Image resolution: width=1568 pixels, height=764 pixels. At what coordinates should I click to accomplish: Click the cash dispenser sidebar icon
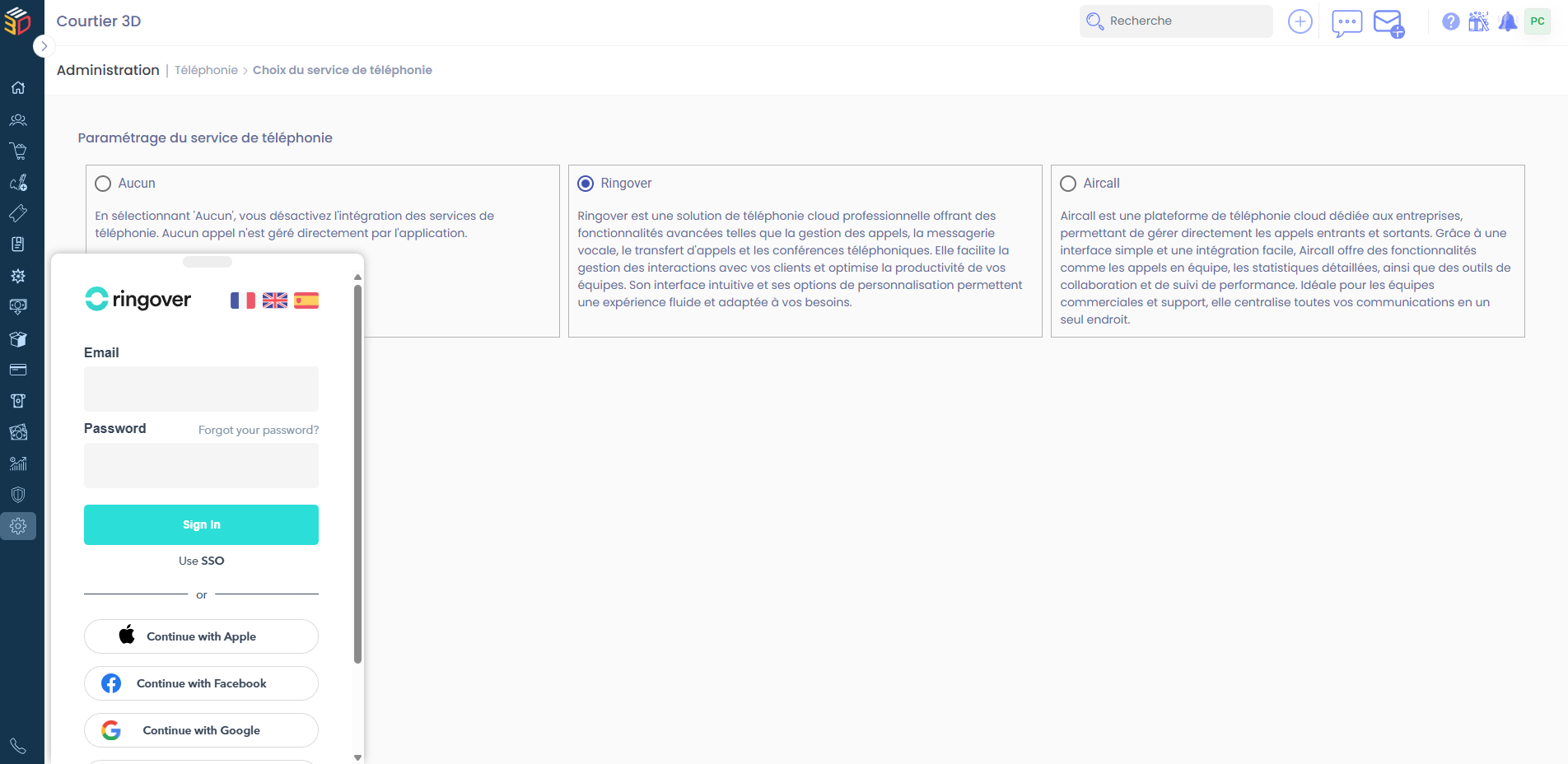pos(18,401)
